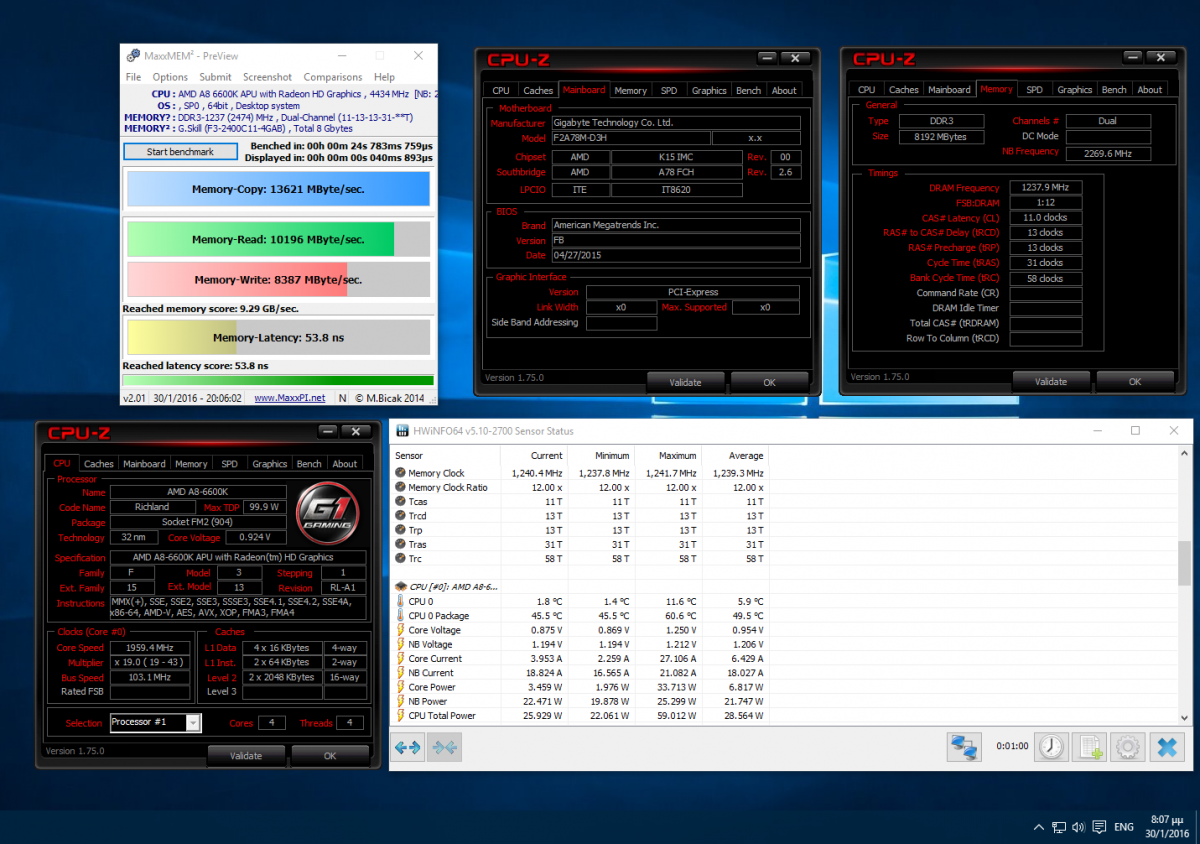Screen dimensions: 1200x844
Task: Click Memory Clock sensor row icon
Action: [401, 473]
